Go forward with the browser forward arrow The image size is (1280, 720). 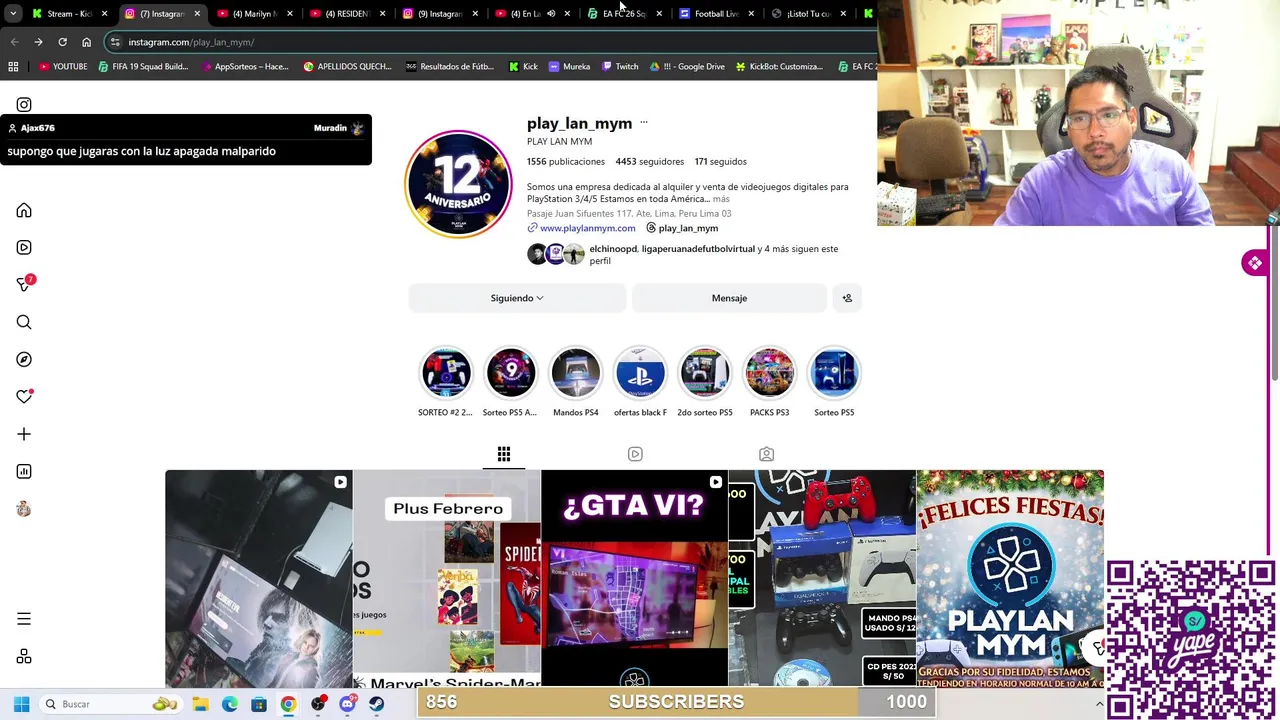click(38, 42)
